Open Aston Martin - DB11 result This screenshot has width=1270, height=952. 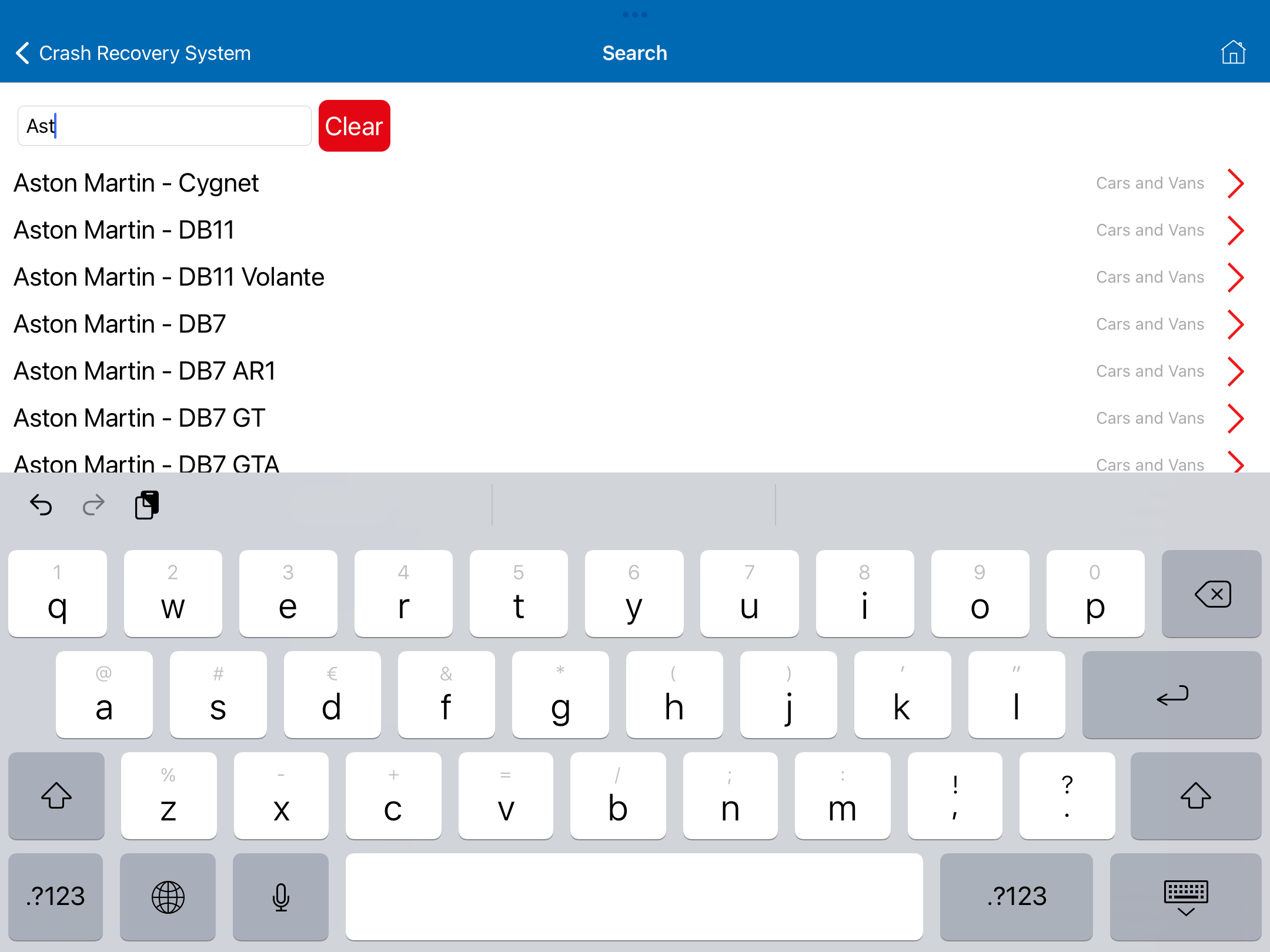click(x=635, y=230)
